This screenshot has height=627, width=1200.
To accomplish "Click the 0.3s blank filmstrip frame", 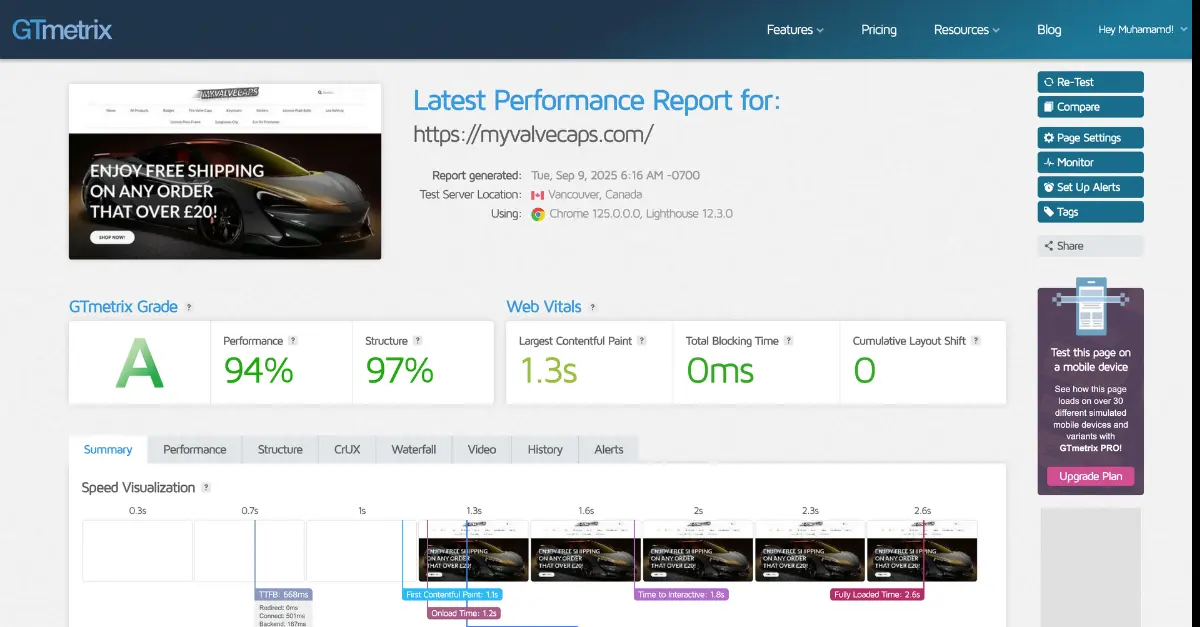I will [137, 550].
